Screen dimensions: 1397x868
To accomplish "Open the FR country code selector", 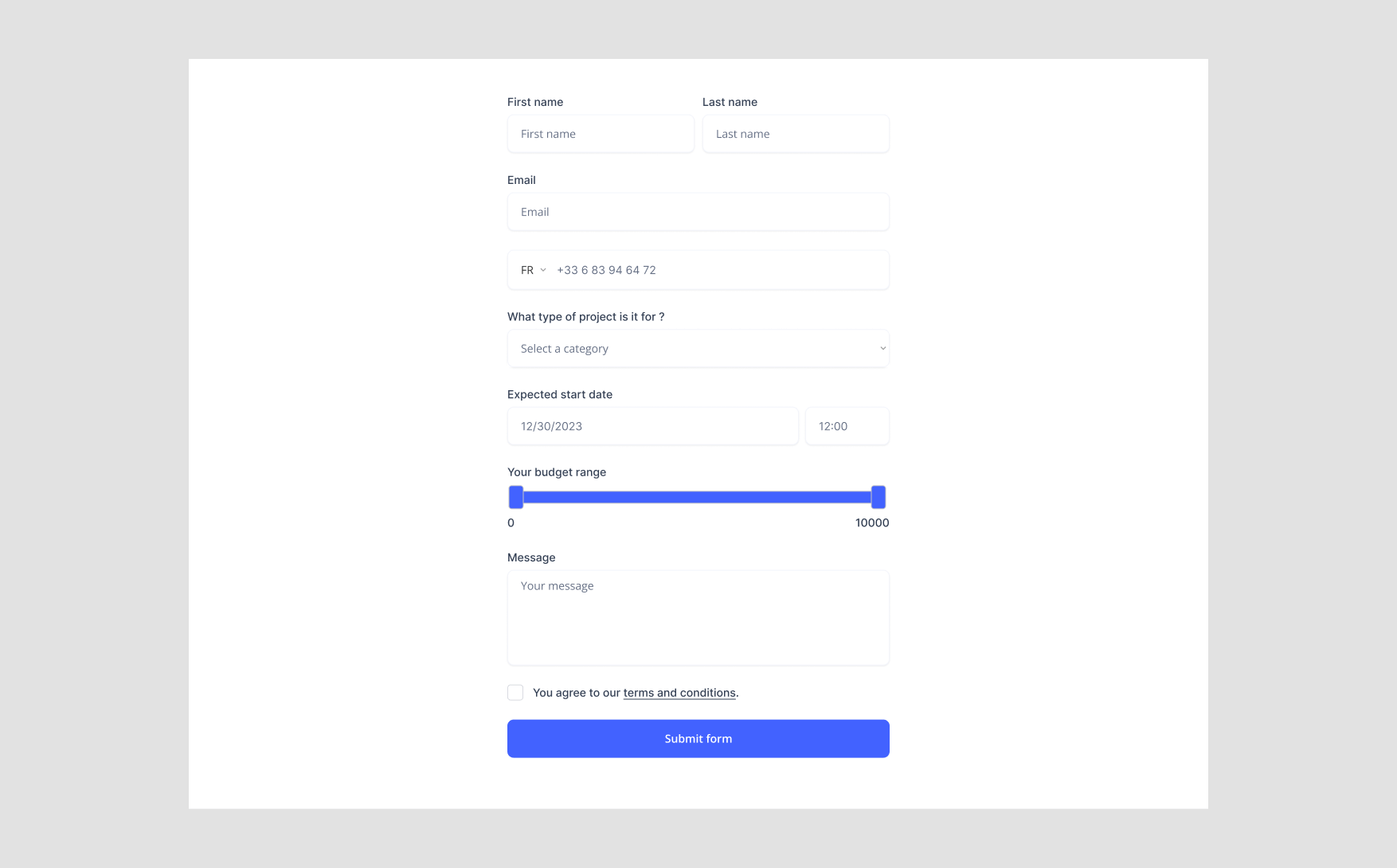I will click(531, 270).
